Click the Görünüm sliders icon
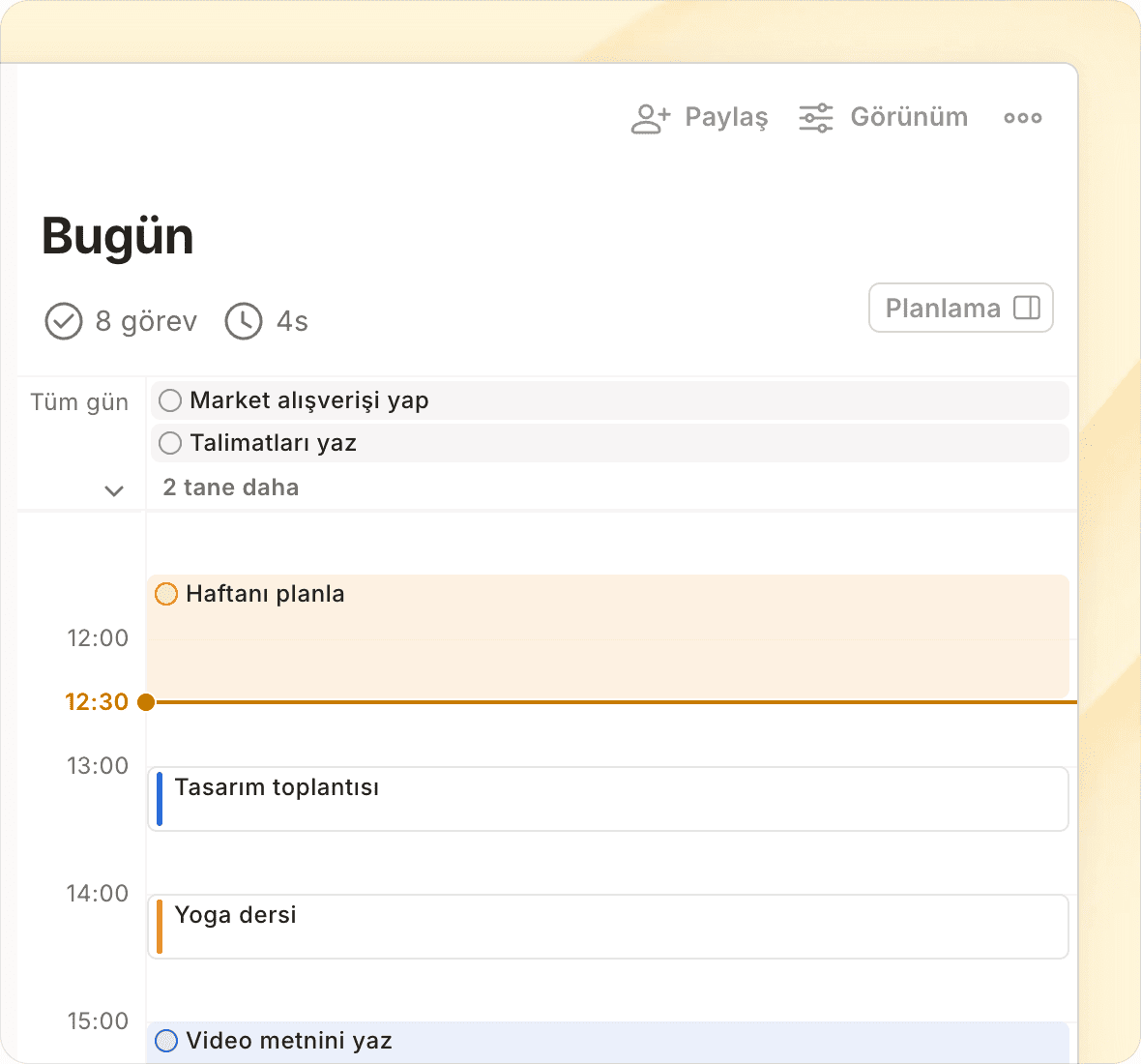 pyautogui.click(x=815, y=118)
